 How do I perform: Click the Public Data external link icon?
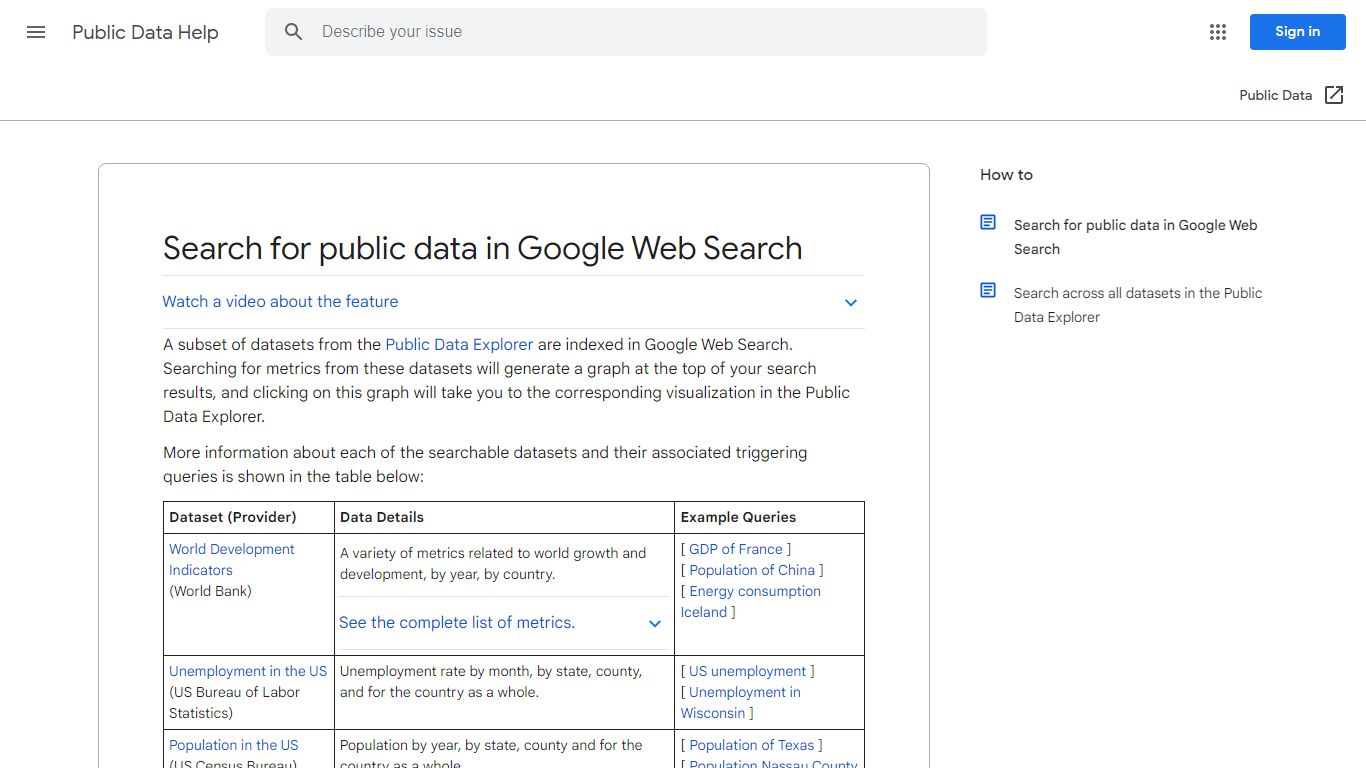coord(1334,95)
